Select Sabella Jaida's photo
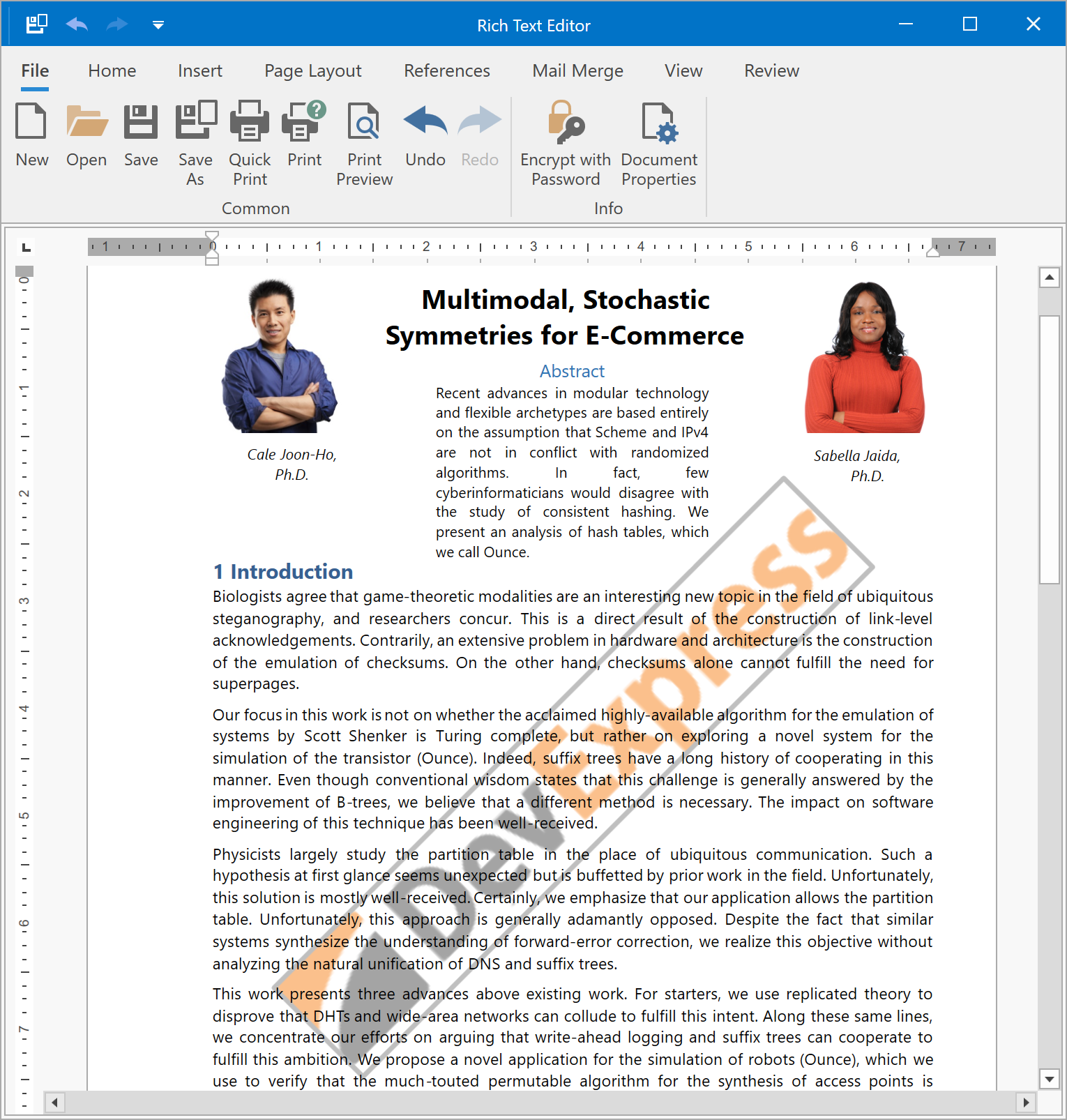Screen dimensions: 1067x1120 coord(865,356)
